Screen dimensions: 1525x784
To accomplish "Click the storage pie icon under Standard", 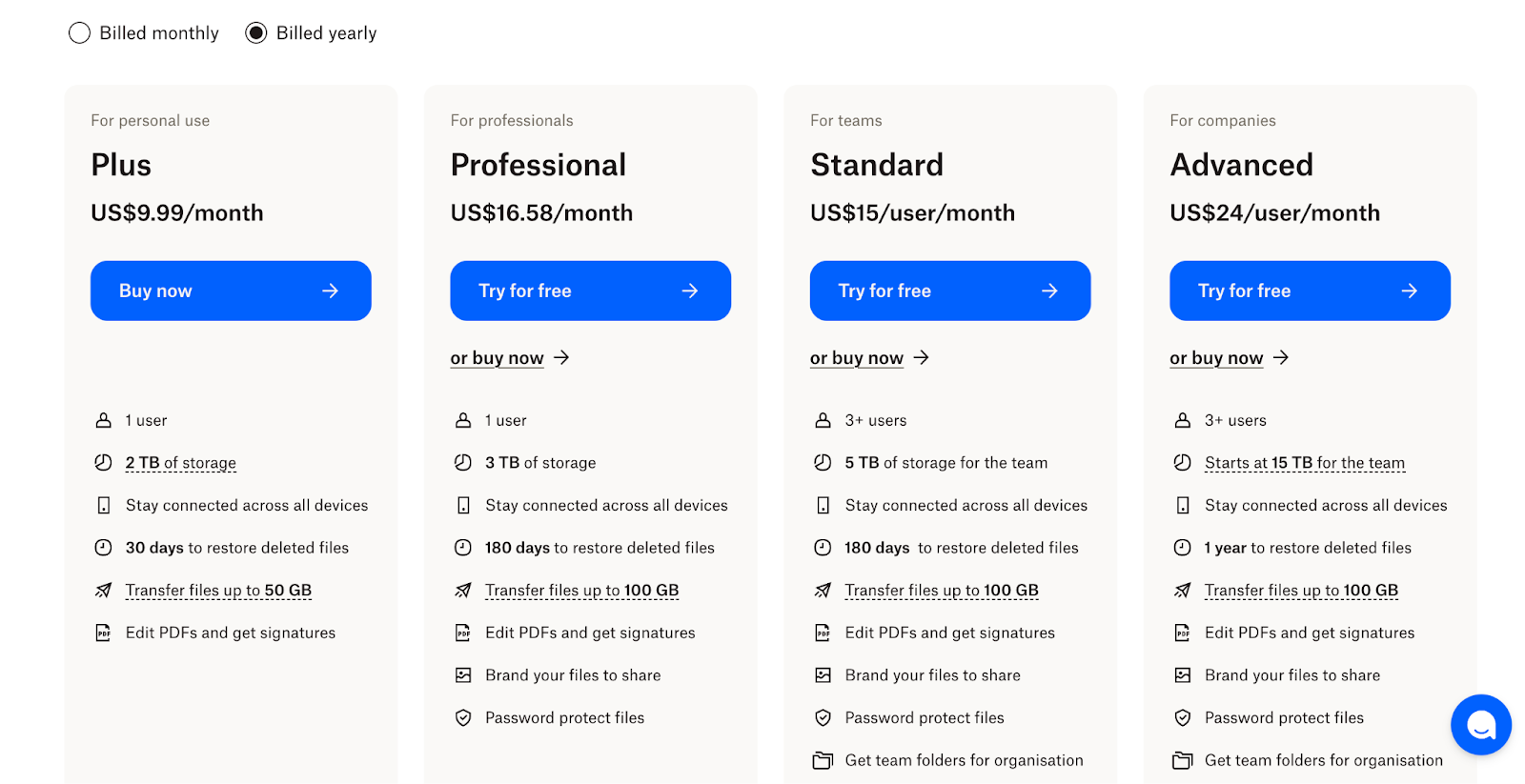I will point(823,463).
